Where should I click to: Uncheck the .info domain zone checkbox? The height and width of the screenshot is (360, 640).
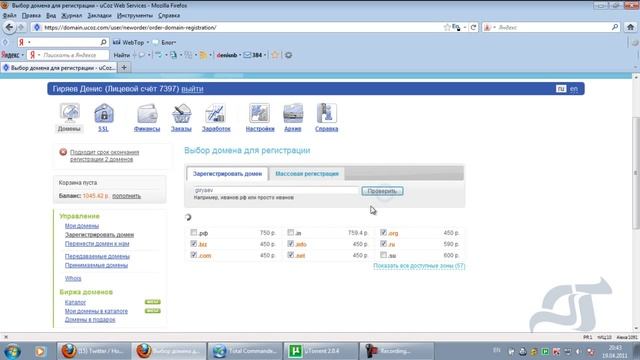(x=291, y=244)
